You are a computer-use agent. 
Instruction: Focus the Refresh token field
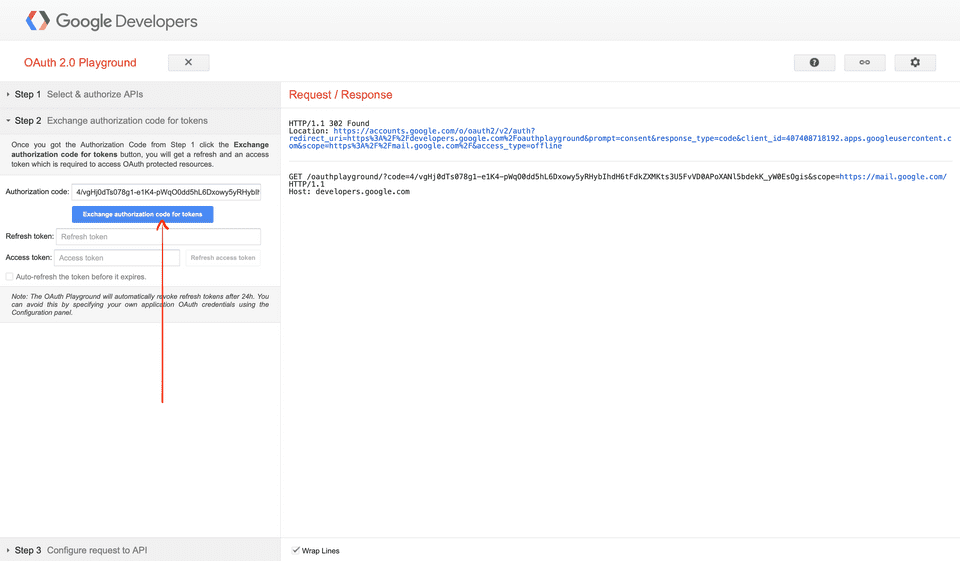point(158,236)
